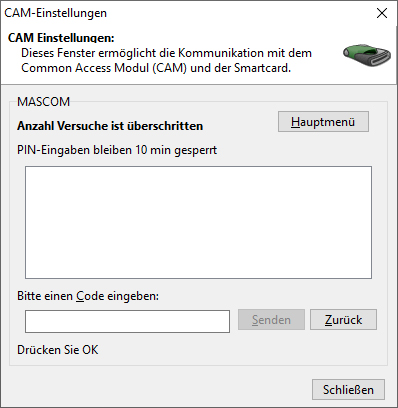Viewport: 398px width, 408px height.
Task: Select the 'Anzahl Versuche ist überschritten' heading
Action: tap(110, 126)
